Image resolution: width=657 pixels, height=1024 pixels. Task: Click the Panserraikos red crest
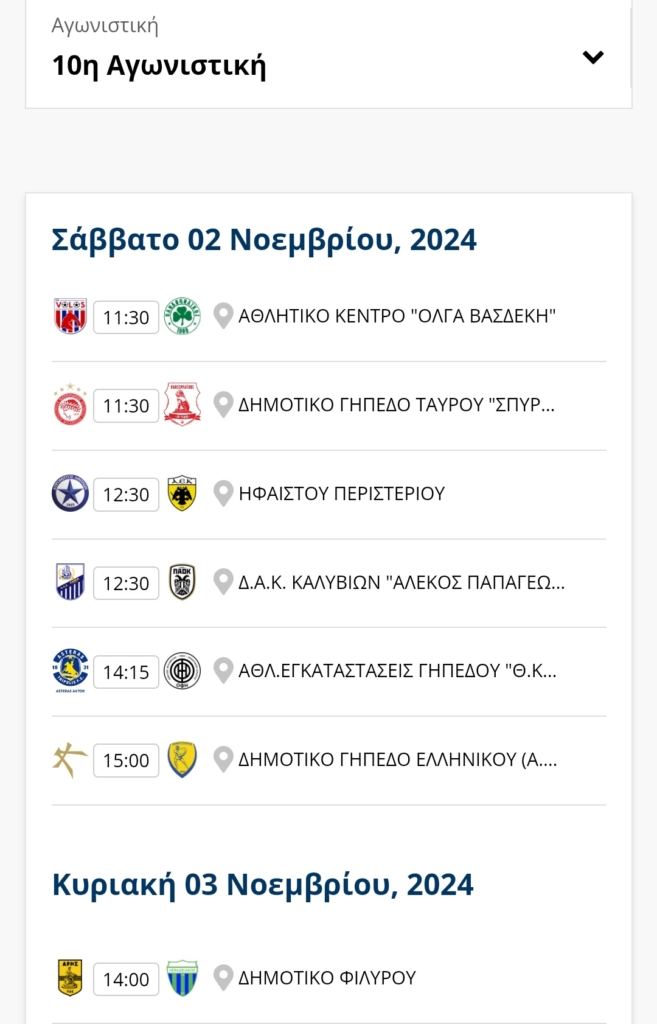(x=182, y=405)
